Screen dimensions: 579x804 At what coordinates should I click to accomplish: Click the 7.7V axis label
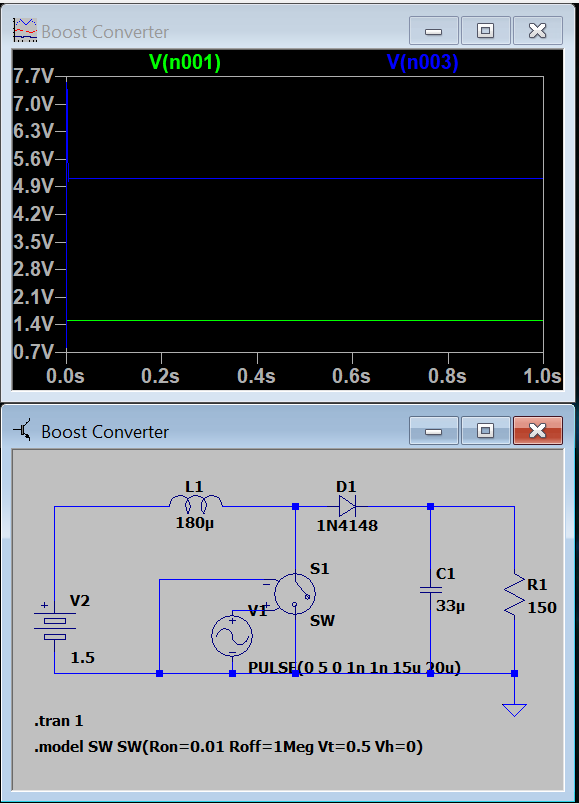pyautogui.click(x=33, y=76)
